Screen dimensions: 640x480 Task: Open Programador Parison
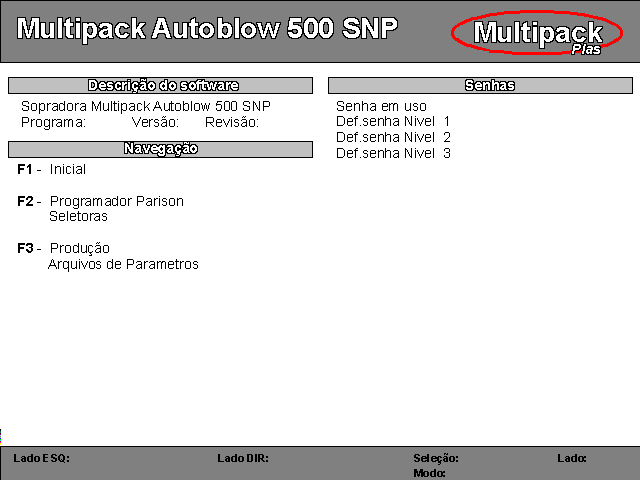117,201
